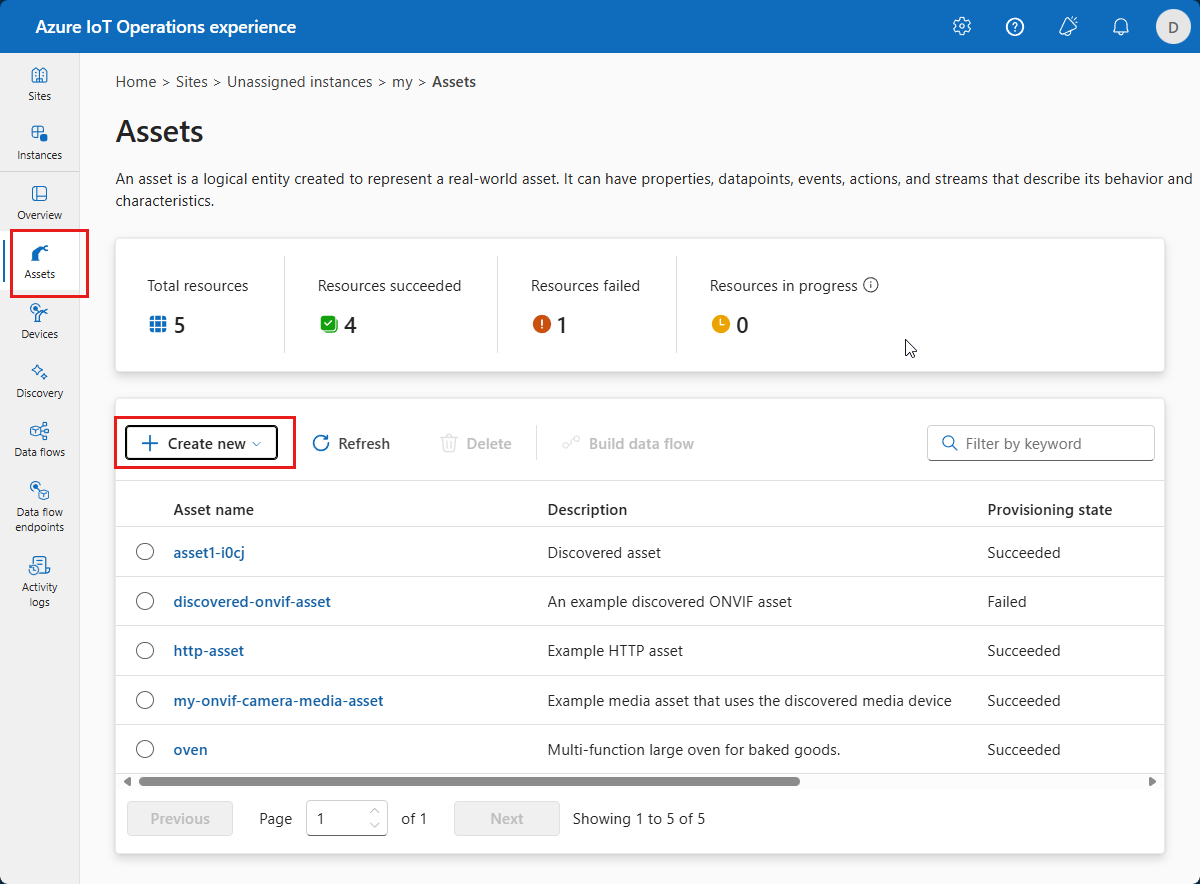The width and height of the screenshot is (1200, 884).
Task: Click the Resources in progress info icon
Action: pos(871,285)
